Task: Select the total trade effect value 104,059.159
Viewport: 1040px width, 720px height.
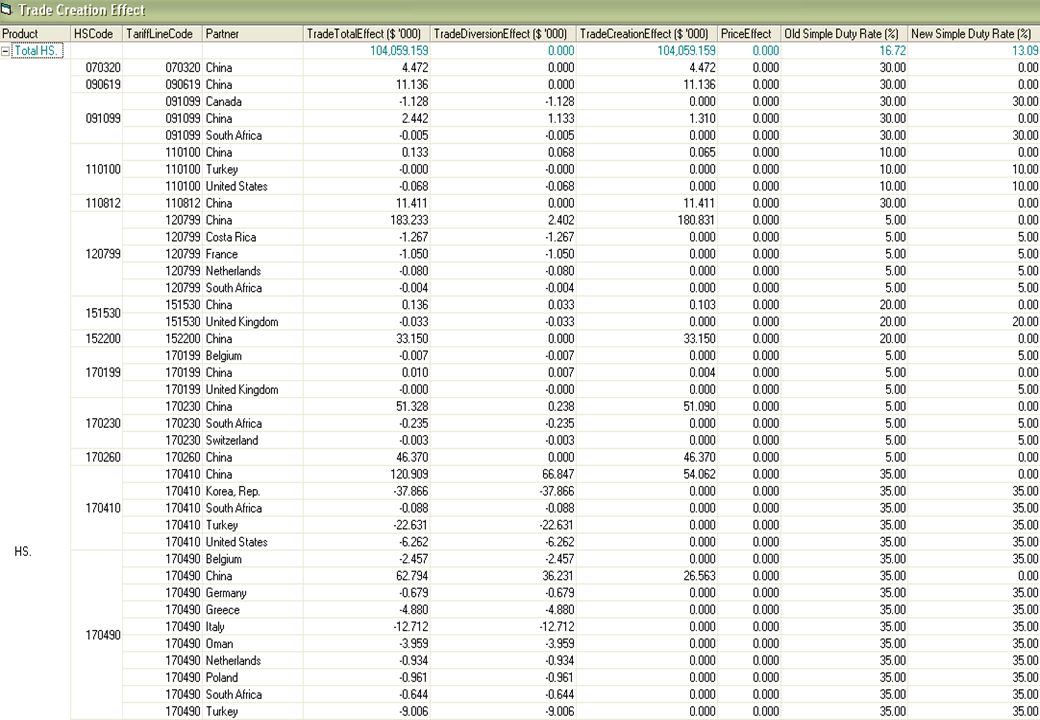Action: point(399,50)
